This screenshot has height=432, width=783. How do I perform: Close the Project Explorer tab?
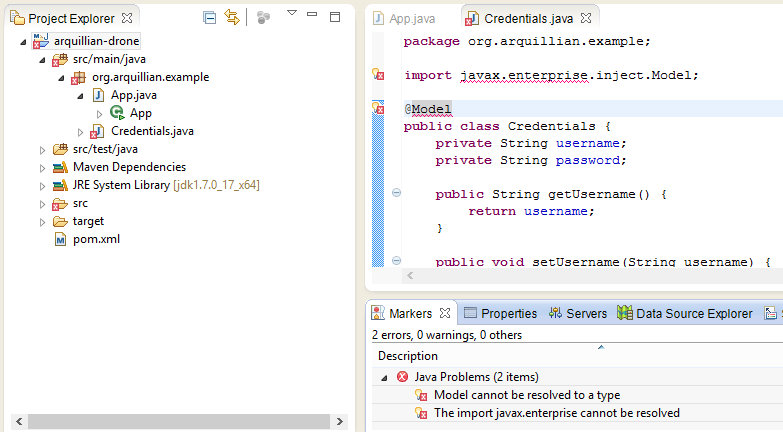pos(127,18)
